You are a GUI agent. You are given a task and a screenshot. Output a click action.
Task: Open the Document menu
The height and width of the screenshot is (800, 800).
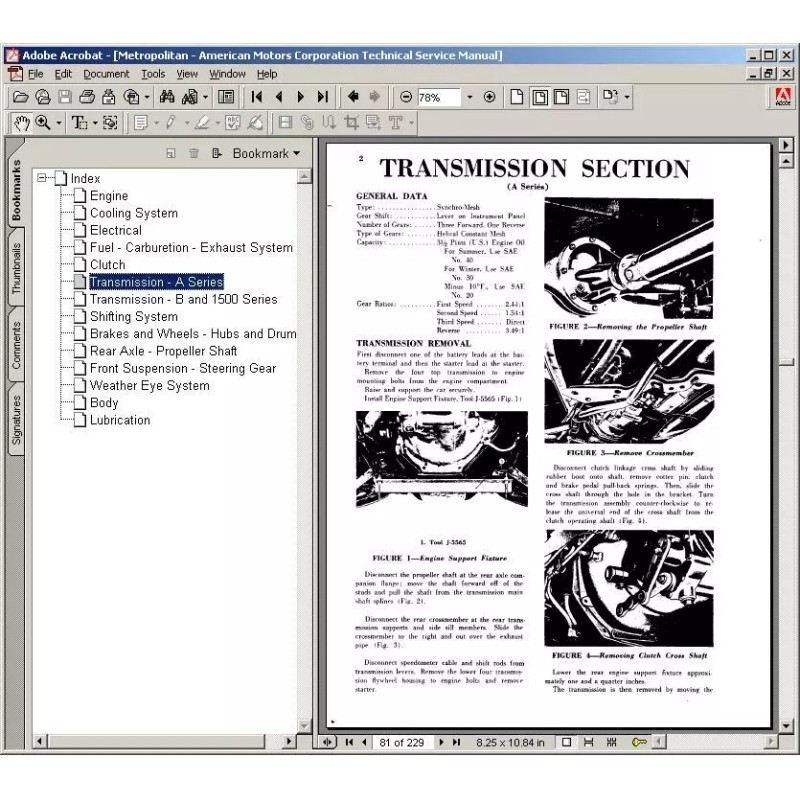point(106,74)
